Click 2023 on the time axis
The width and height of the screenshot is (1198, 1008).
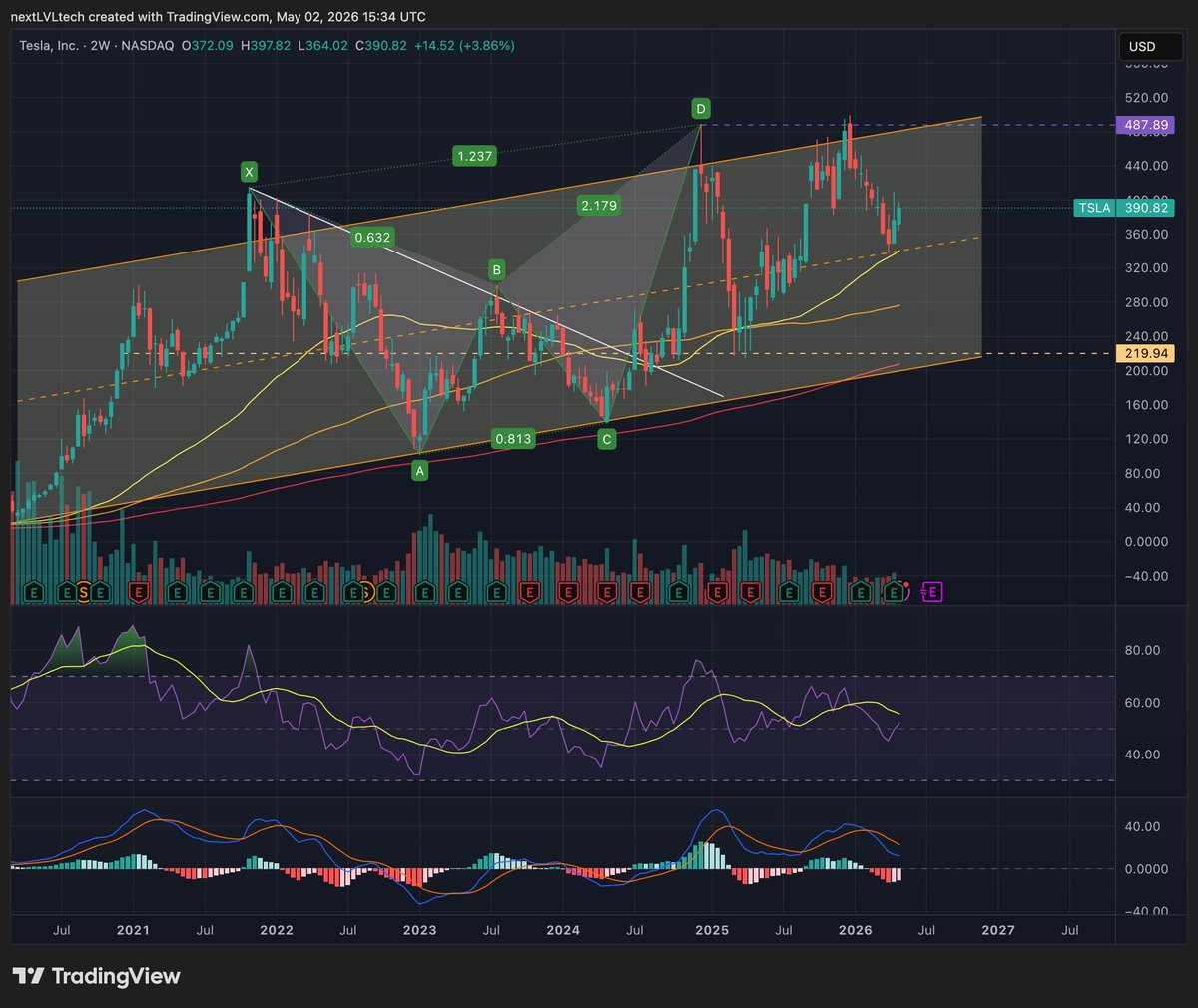(419, 930)
